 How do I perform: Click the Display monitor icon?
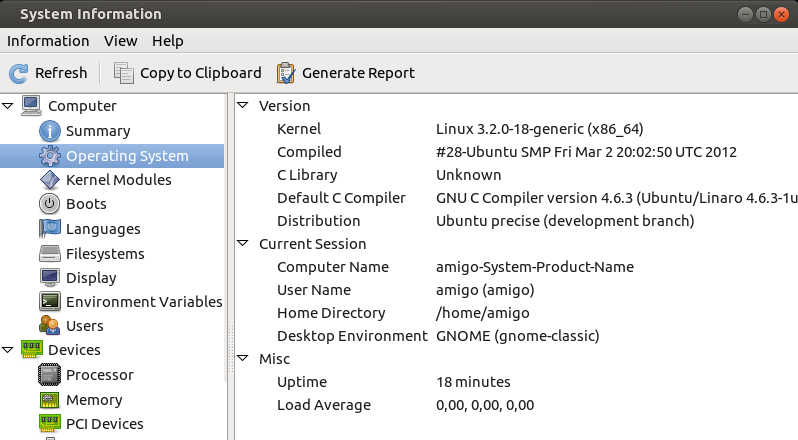point(49,278)
